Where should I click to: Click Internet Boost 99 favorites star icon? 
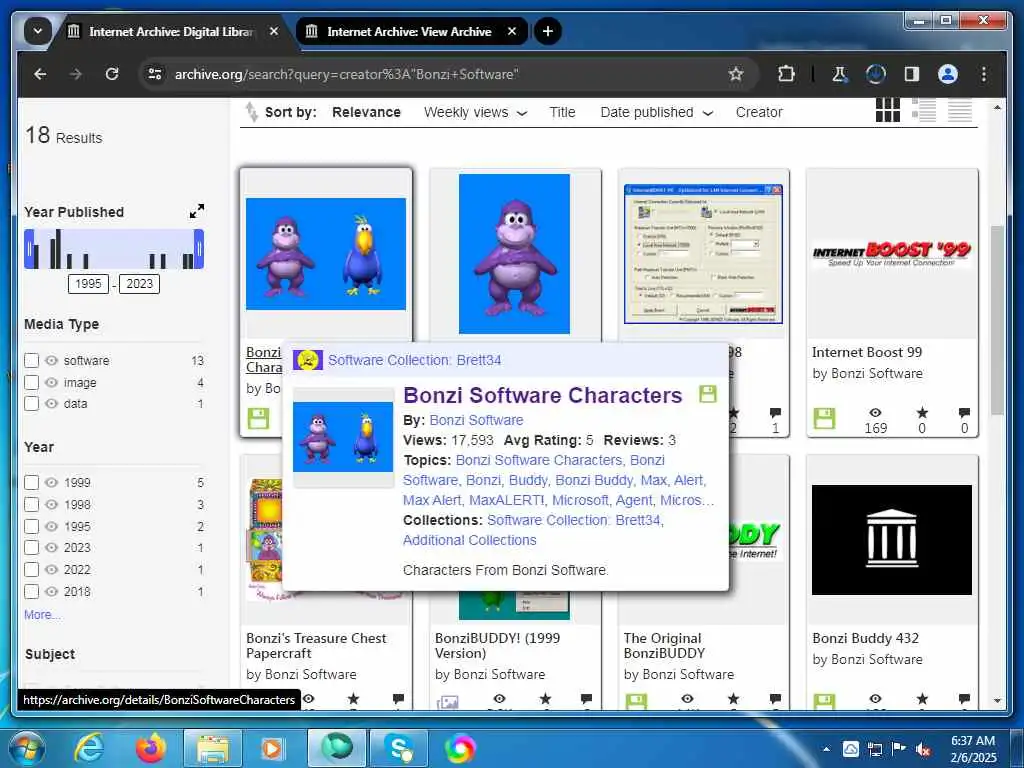point(922,413)
